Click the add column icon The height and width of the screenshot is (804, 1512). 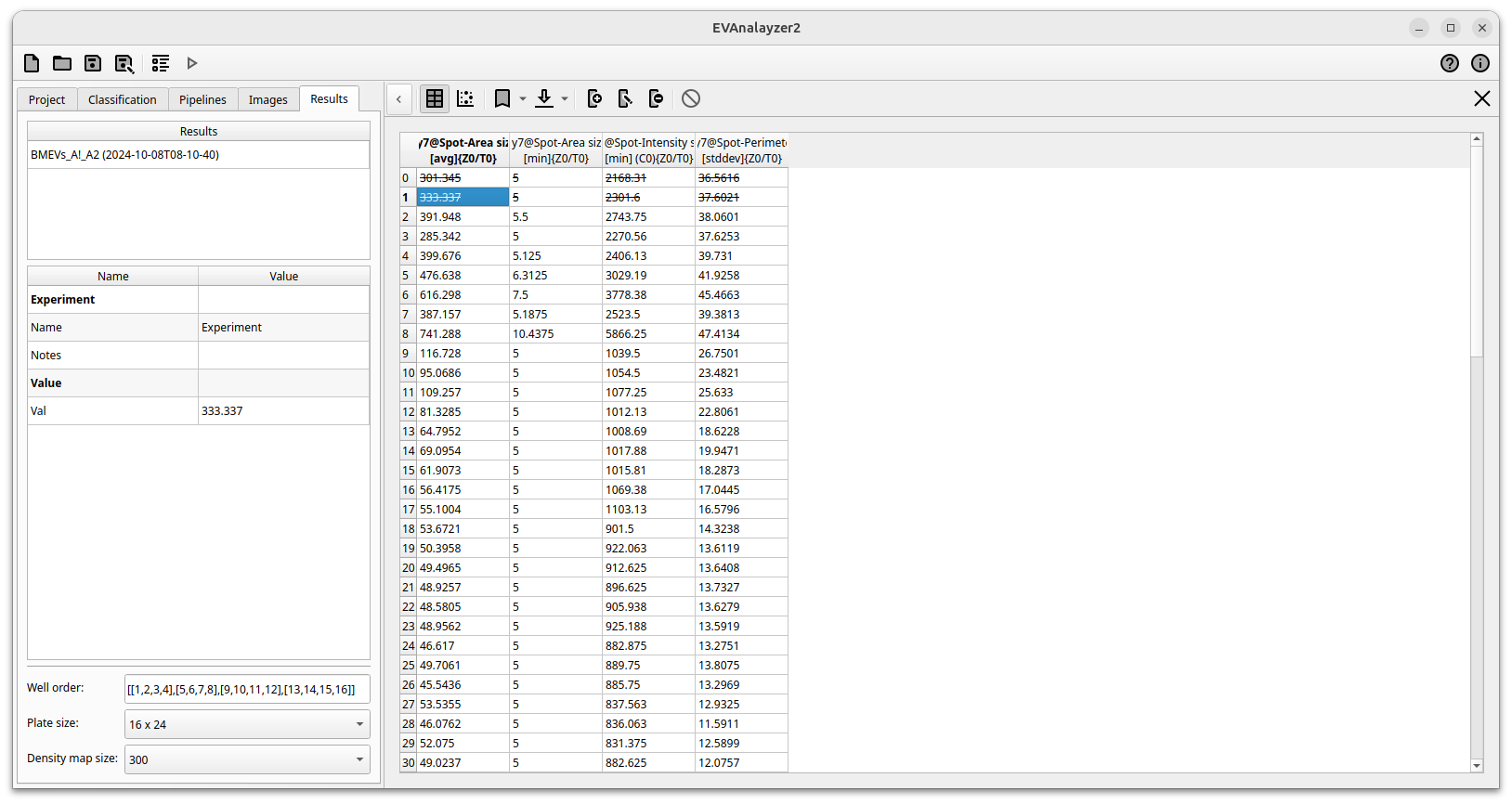pos(594,98)
